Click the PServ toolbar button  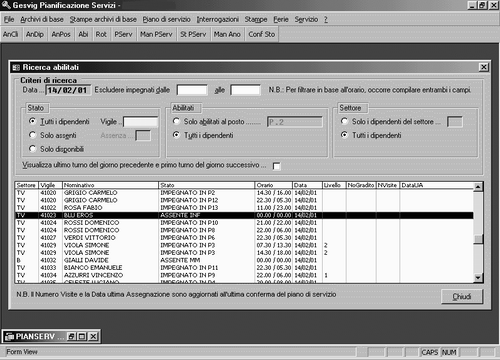(x=123, y=34)
